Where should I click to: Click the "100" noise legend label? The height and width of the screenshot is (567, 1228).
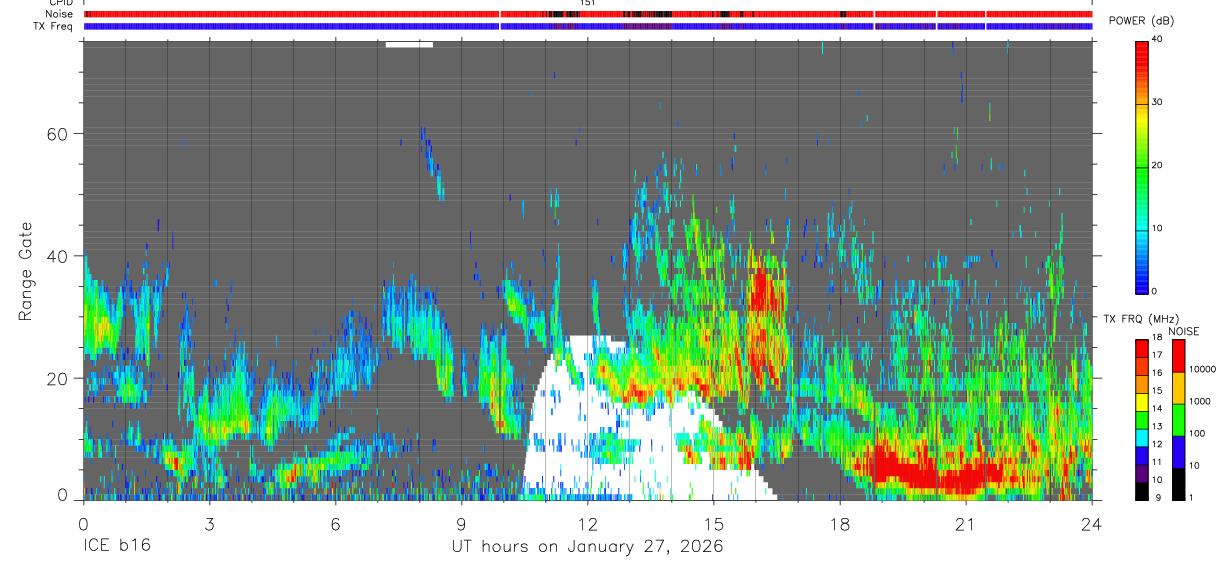pos(1197,432)
